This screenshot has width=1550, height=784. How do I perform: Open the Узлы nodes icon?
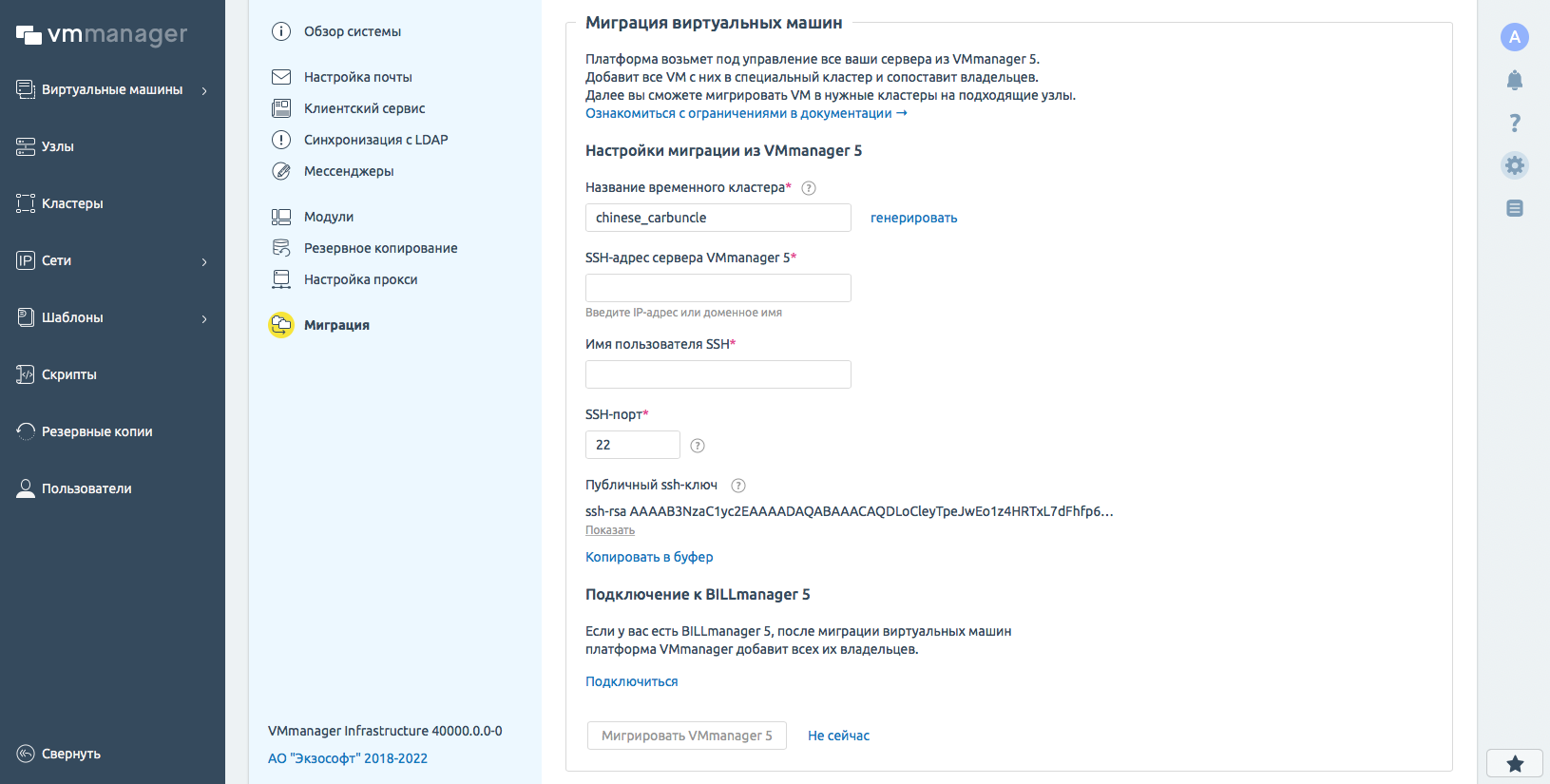tap(26, 146)
